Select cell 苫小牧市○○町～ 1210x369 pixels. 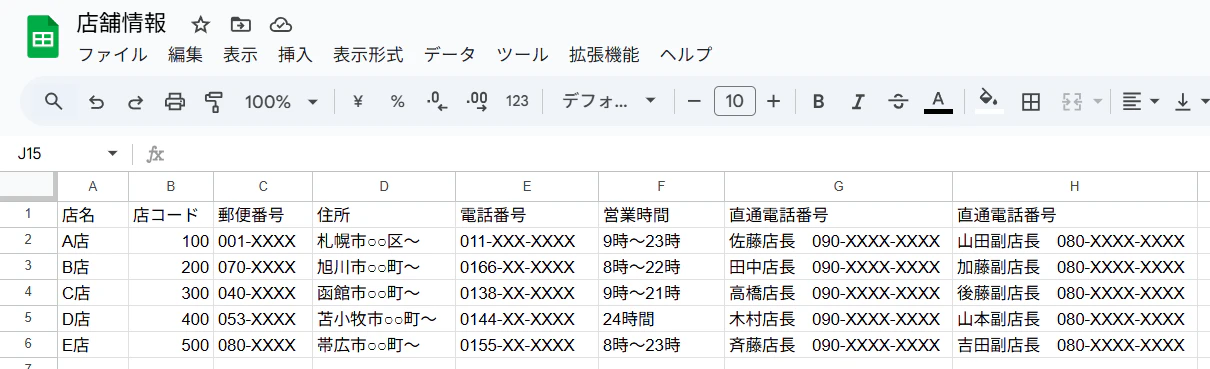[384, 318]
